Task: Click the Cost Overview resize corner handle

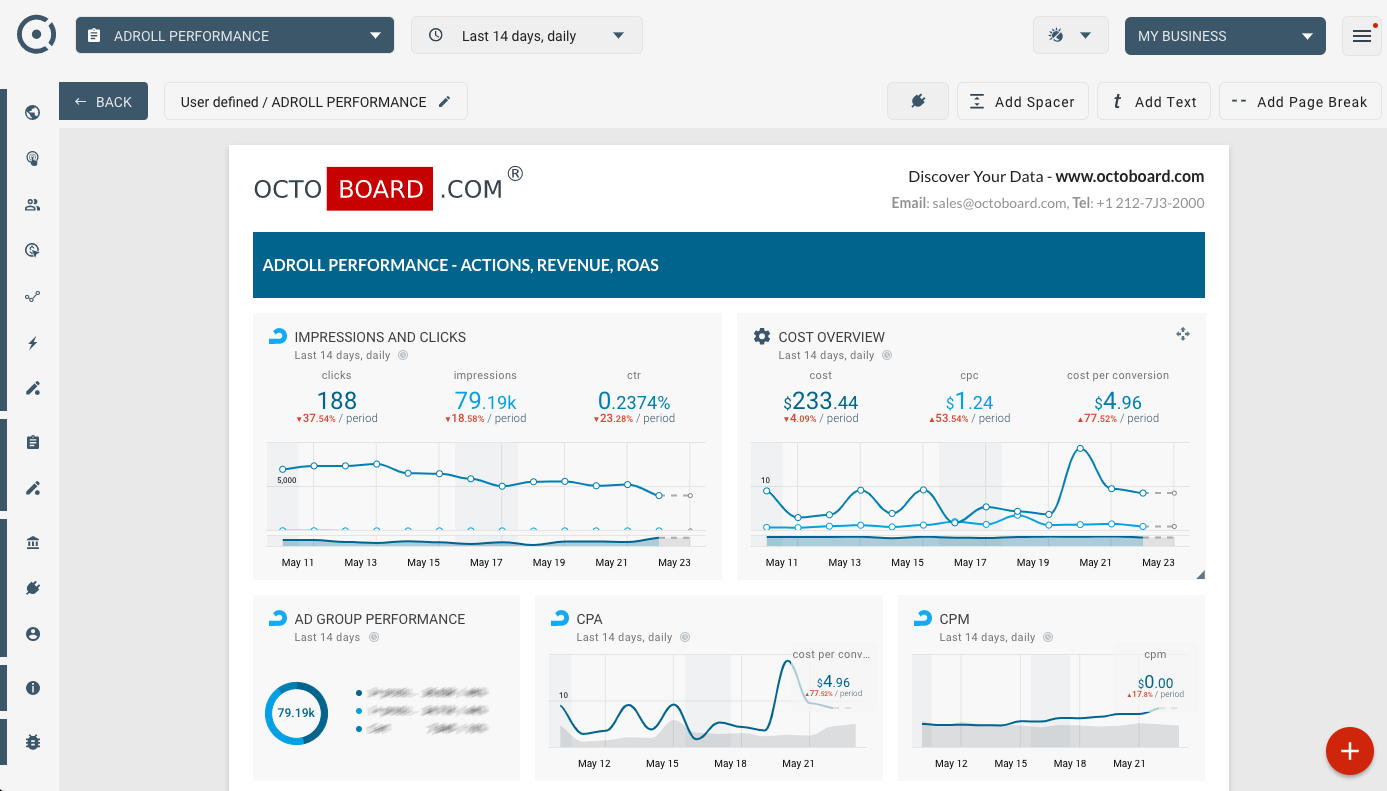Action: pyautogui.click(x=1200, y=574)
